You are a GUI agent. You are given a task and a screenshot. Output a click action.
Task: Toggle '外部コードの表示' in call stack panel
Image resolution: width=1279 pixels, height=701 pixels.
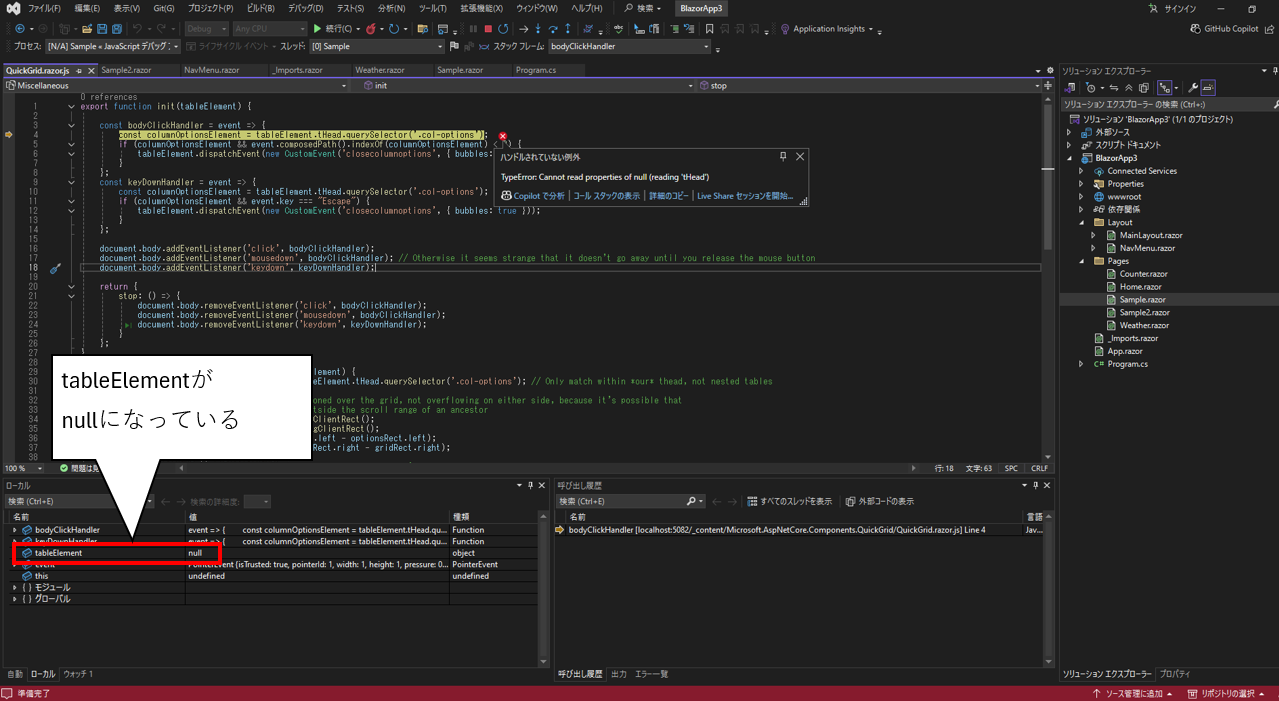(879, 501)
